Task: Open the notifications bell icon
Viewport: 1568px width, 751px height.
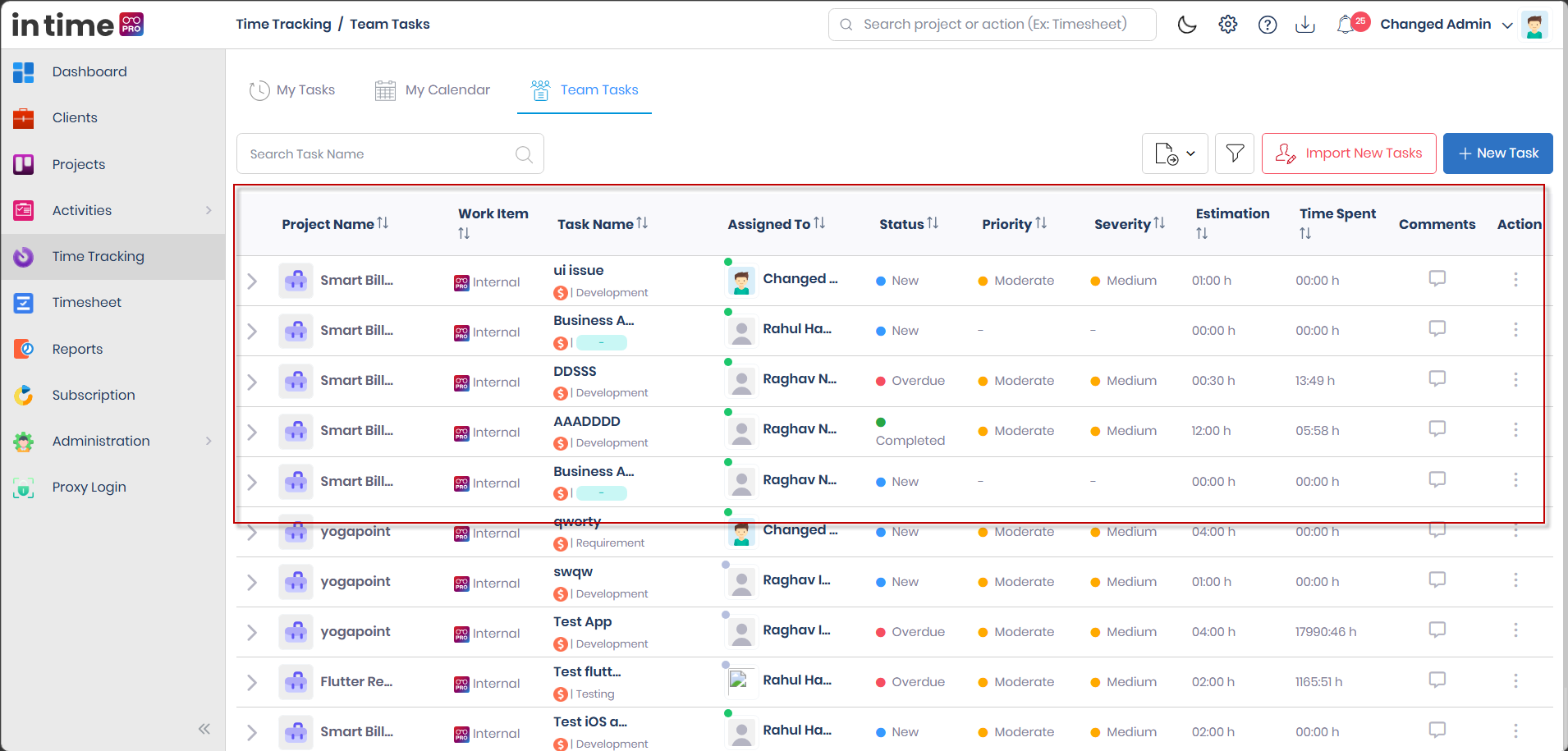Action: pos(1346,25)
